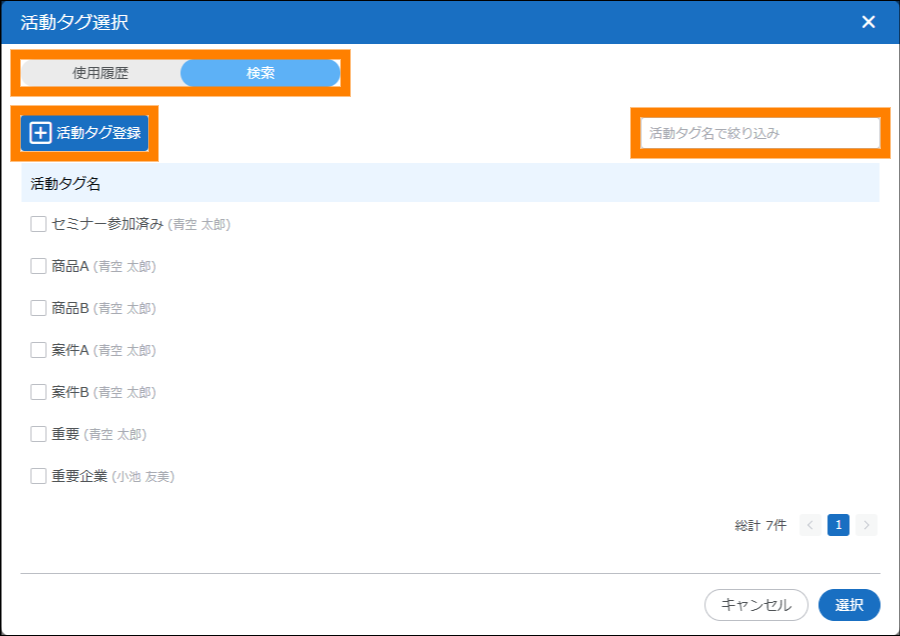Viewport: 900px width, 636px height.
Task: Mark the 重要企業 checkbox
Action: tap(38, 476)
